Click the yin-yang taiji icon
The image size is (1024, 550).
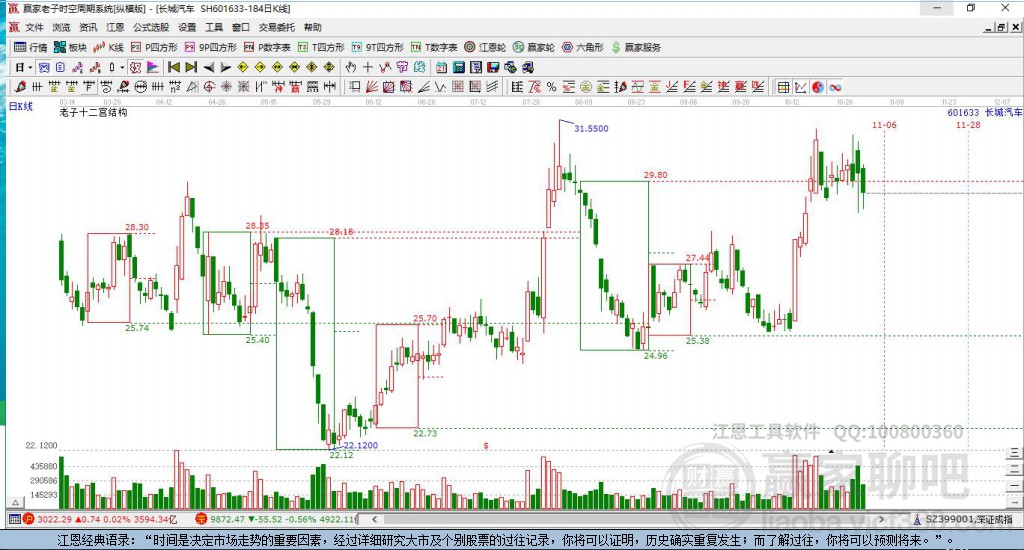point(818,87)
